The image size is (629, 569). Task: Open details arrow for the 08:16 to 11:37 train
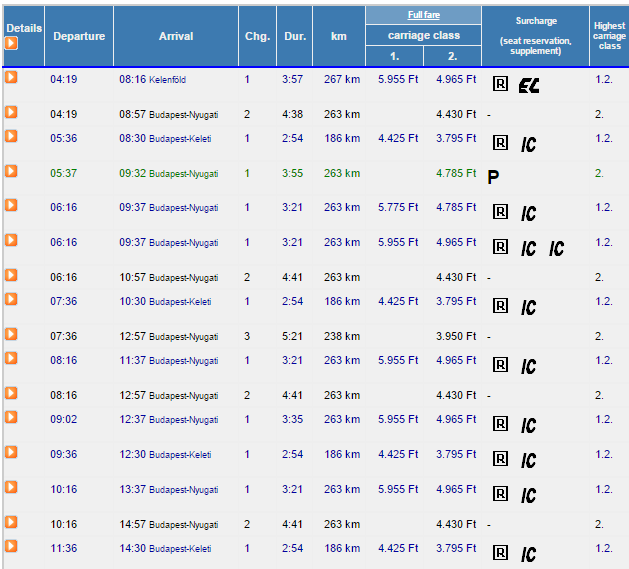[x=11, y=358]
